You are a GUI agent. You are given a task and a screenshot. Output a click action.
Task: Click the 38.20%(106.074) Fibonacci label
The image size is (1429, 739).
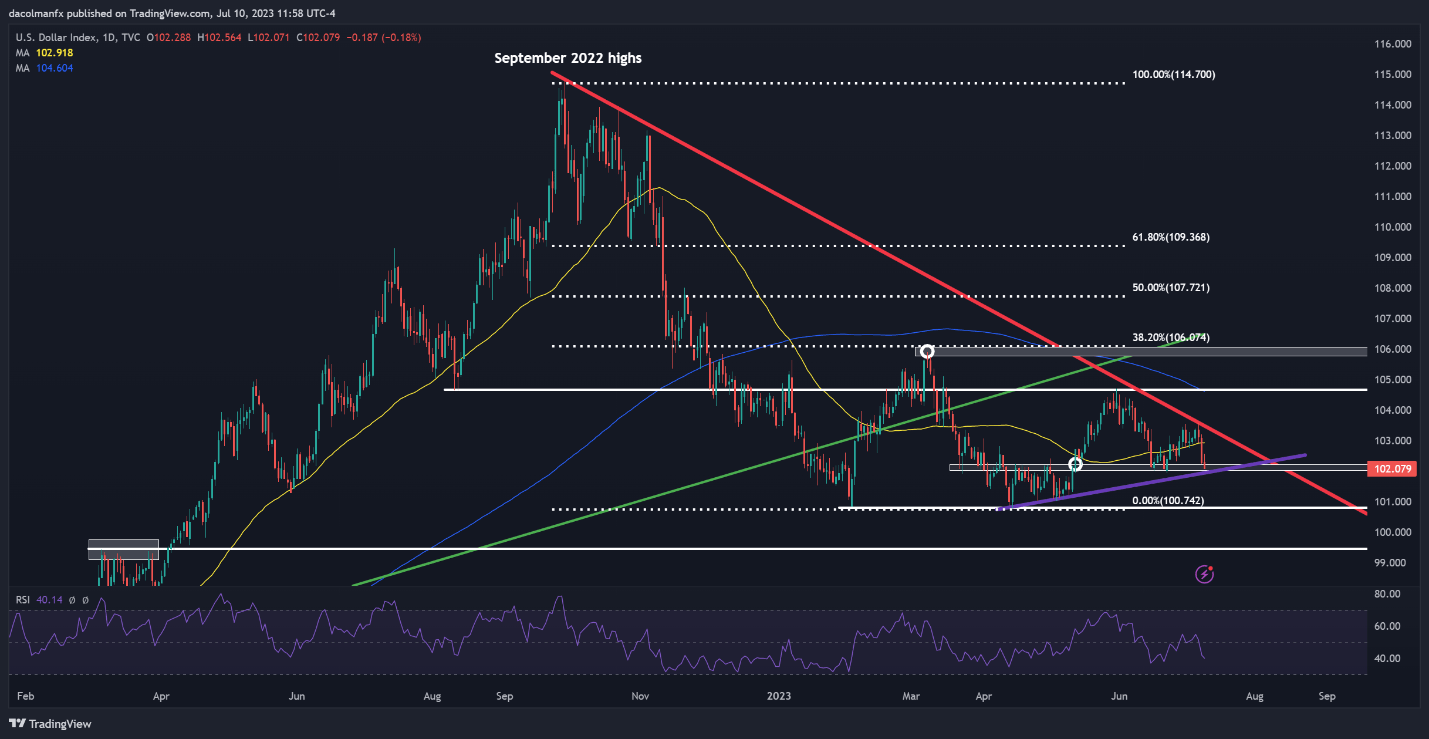point(1173,338)
